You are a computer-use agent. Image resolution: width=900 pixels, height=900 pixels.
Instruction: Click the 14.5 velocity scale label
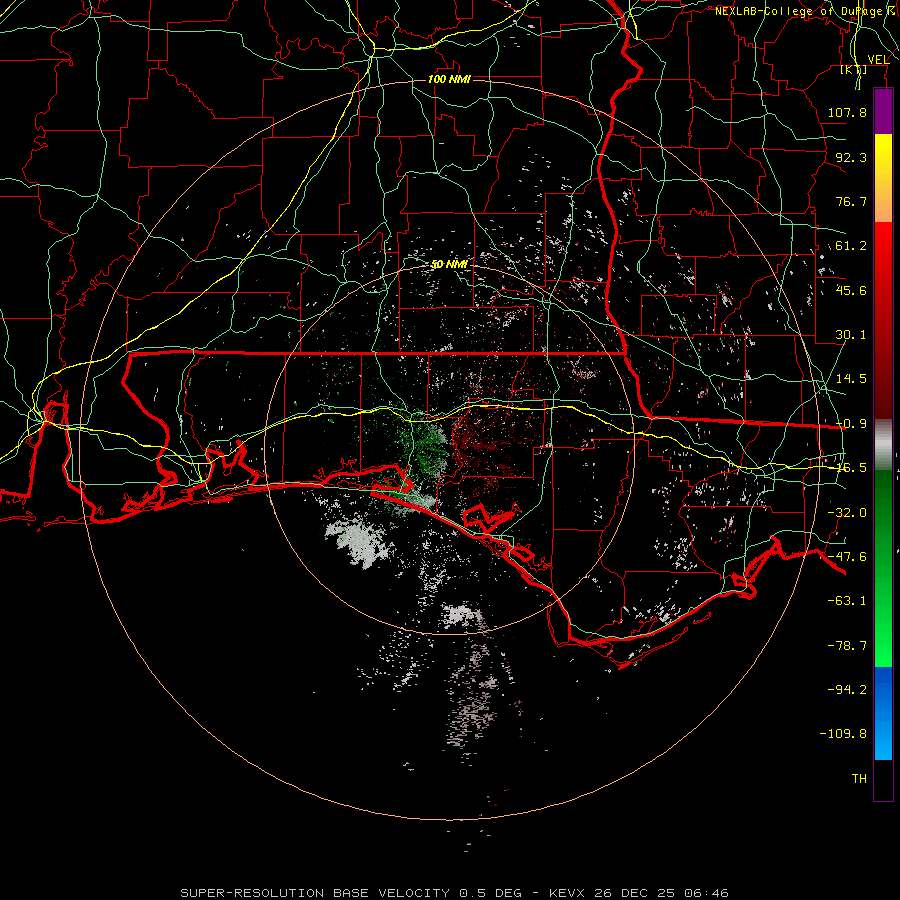pyautogui.click(x=851, y=379)
